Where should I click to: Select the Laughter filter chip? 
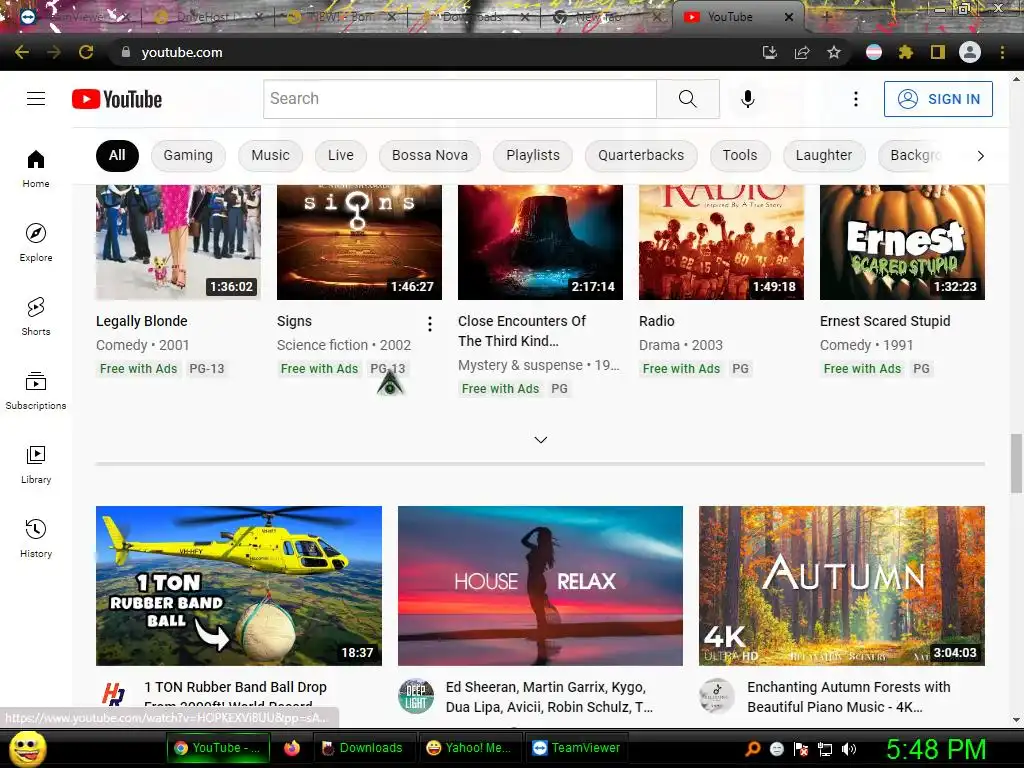point(824,155)
